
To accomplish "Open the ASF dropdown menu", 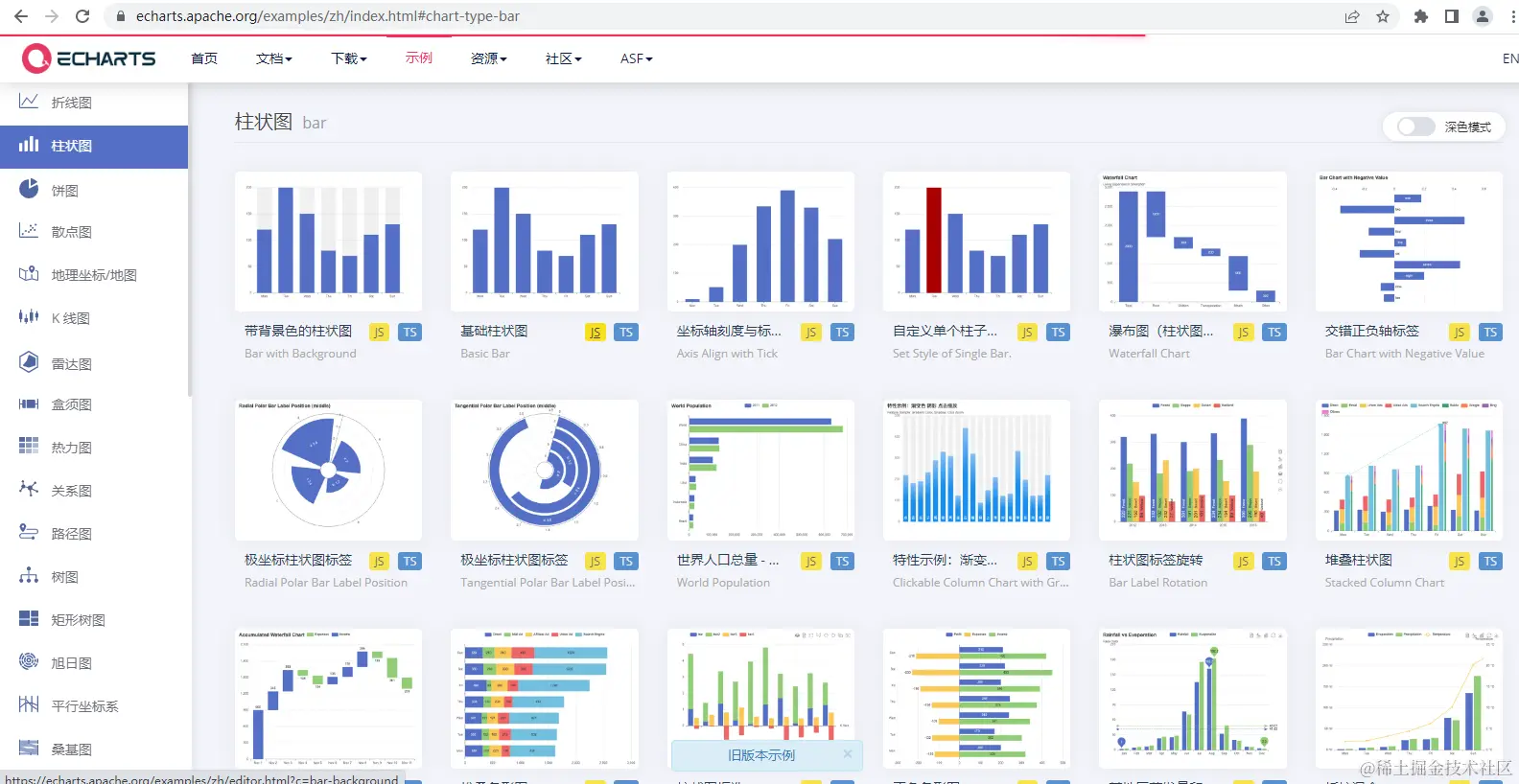I will tap(637, 58).
